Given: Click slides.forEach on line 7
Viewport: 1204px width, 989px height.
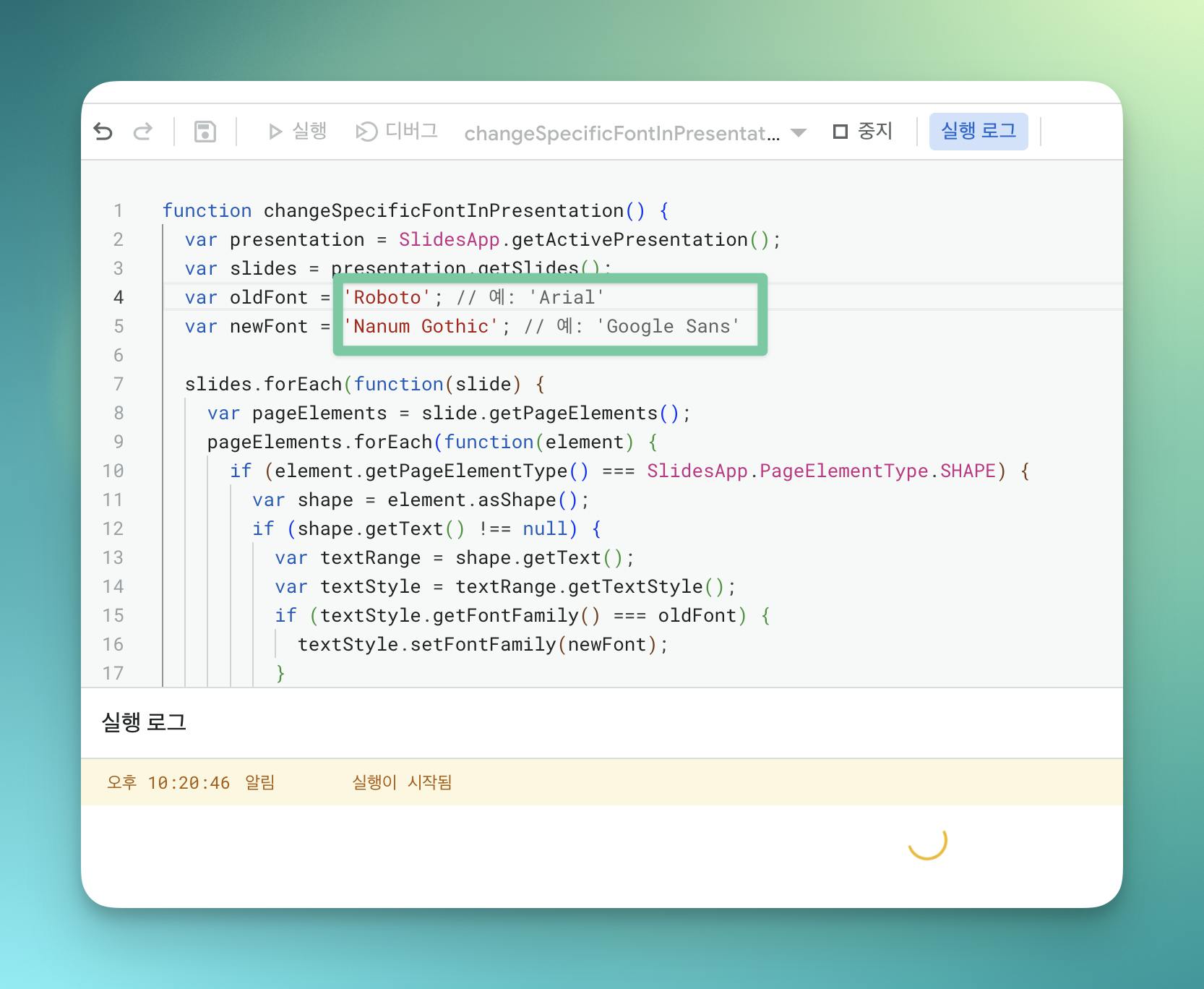Looking at the screenshot, I should tap(263, 385).
